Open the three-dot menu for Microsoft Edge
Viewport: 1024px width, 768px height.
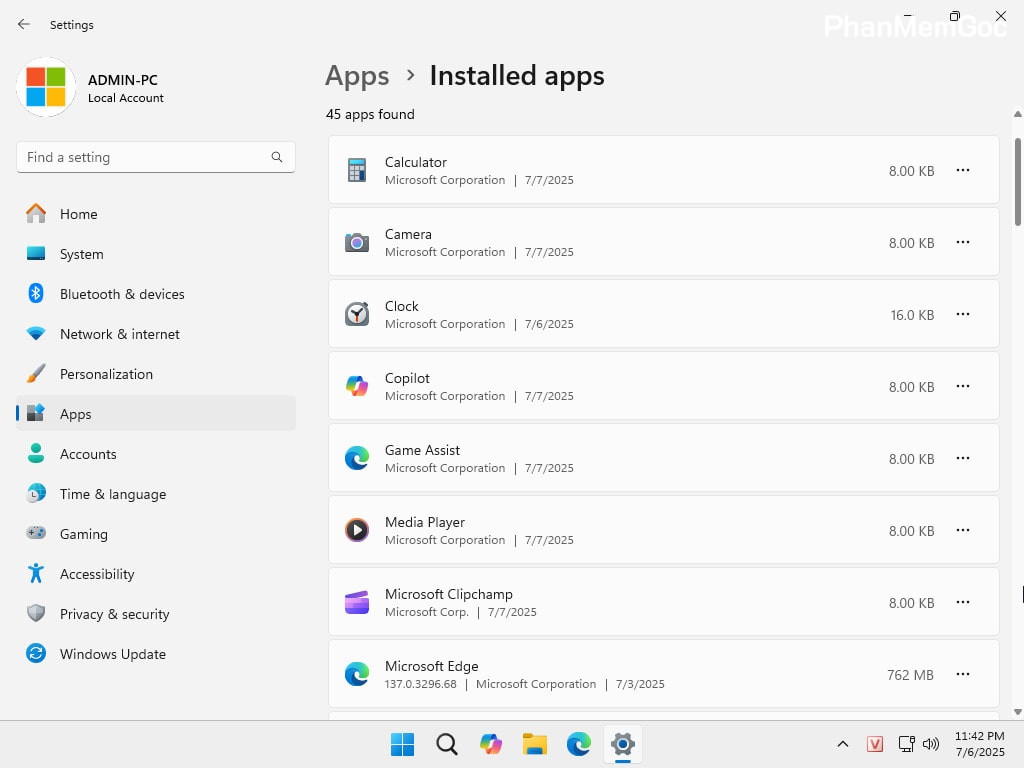[x=962, y=674]
